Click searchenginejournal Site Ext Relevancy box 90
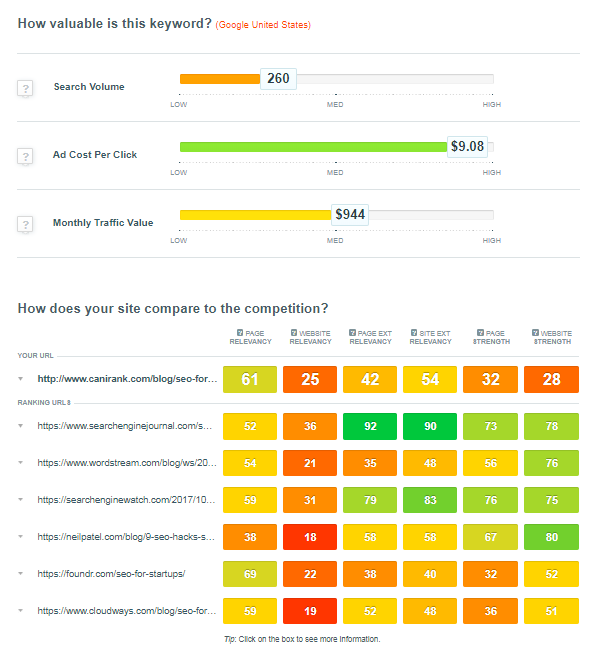 click(430, 426)
